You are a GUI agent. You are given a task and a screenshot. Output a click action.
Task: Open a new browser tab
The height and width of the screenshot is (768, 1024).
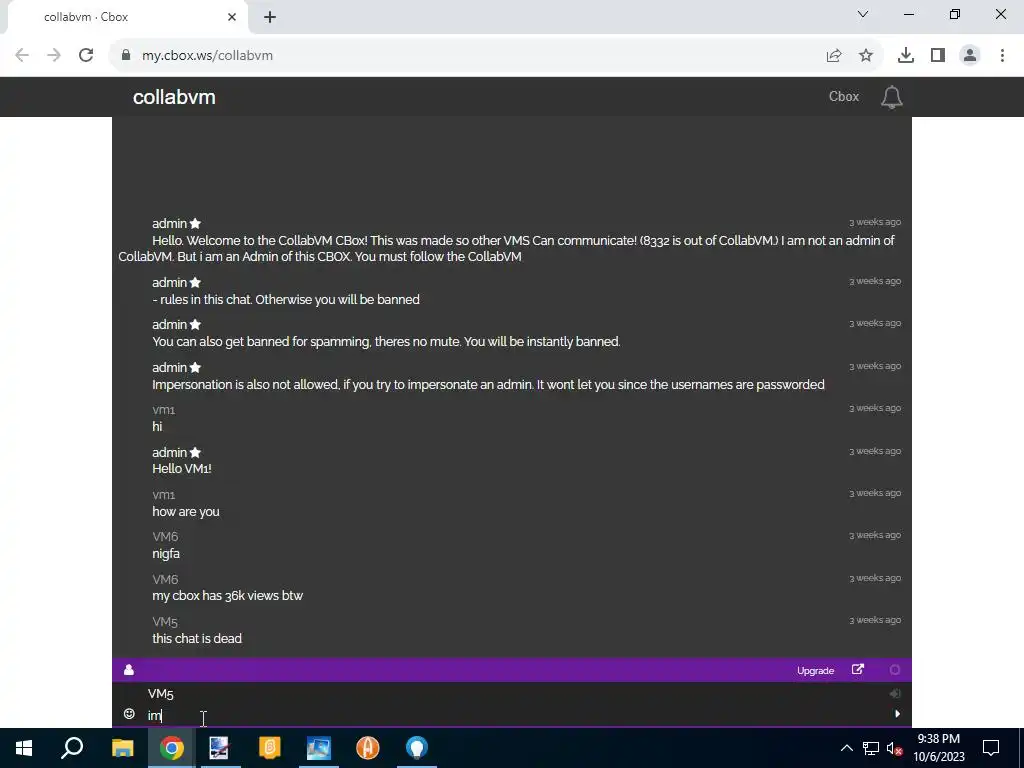coord(270,17)
